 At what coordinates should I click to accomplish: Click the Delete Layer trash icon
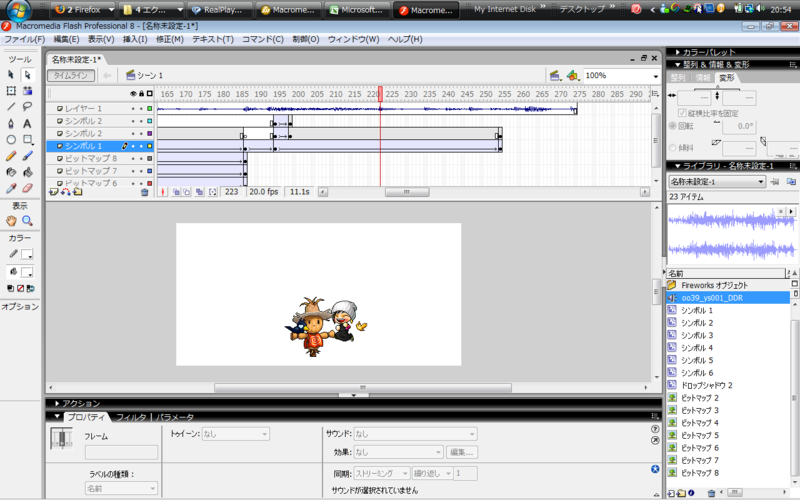tap(144, 192)
